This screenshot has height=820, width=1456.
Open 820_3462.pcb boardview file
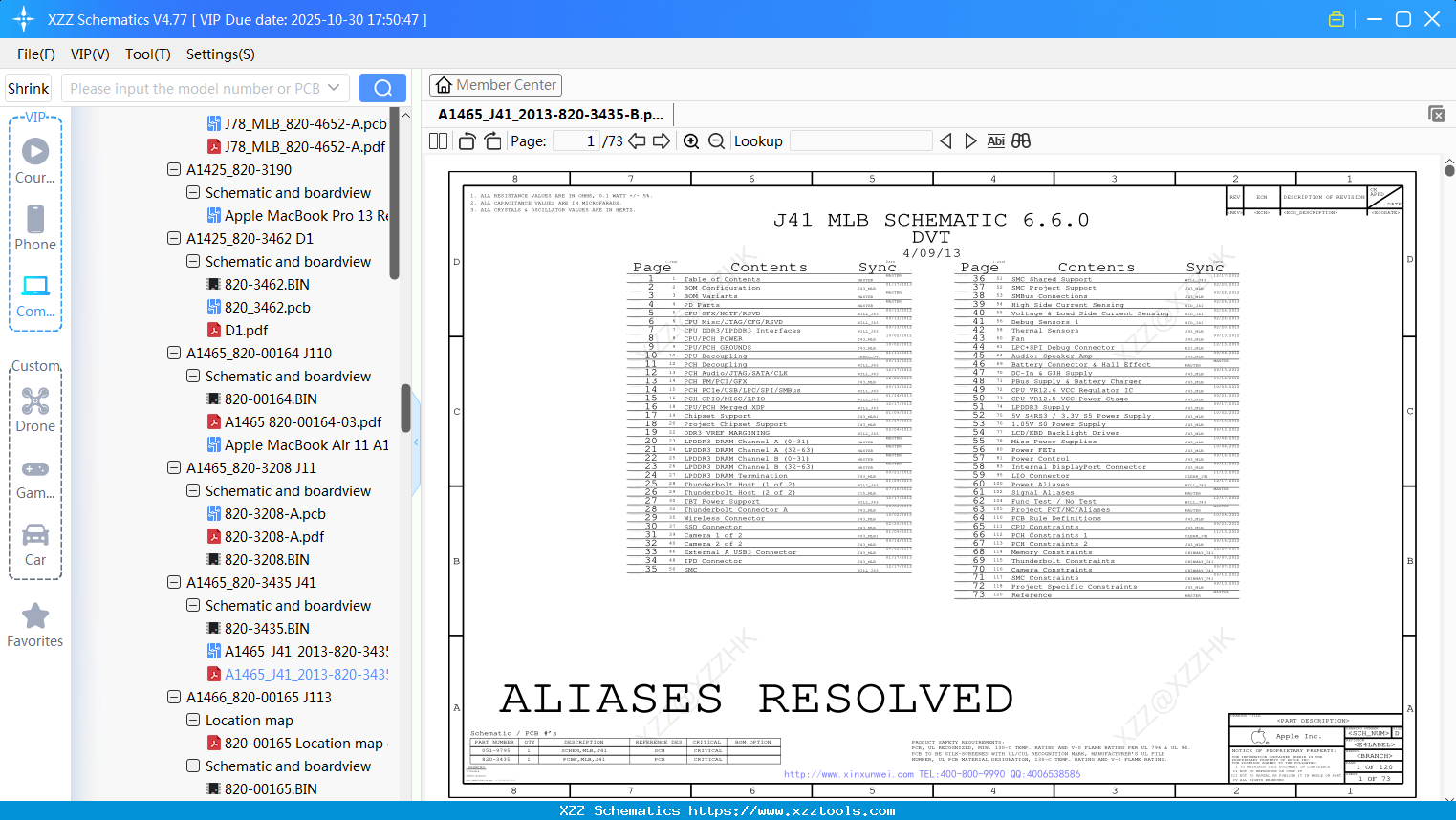pyautogui.click(x=259, y=308)
